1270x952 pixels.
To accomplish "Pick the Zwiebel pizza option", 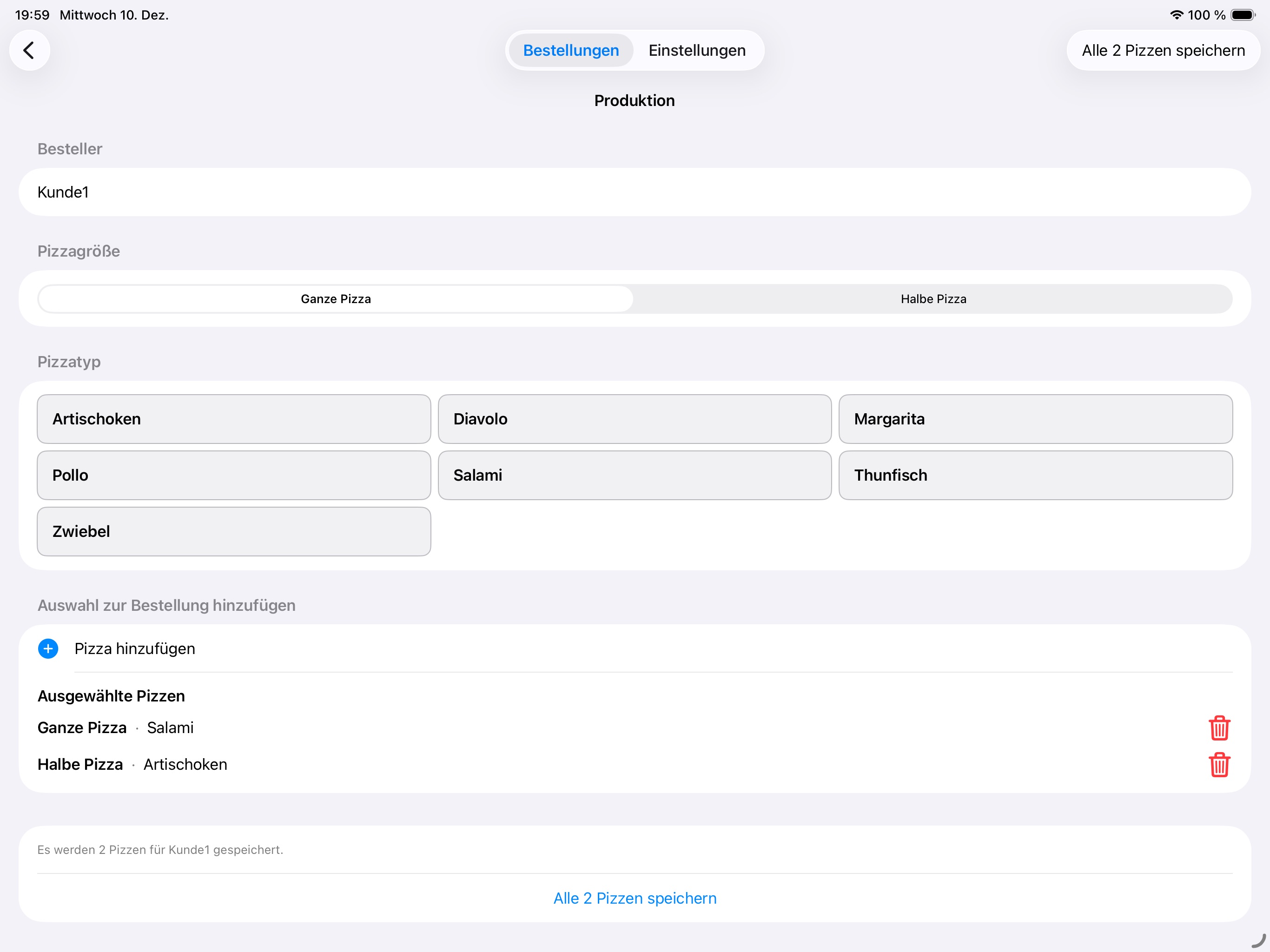I will click(x=233, y=531).
